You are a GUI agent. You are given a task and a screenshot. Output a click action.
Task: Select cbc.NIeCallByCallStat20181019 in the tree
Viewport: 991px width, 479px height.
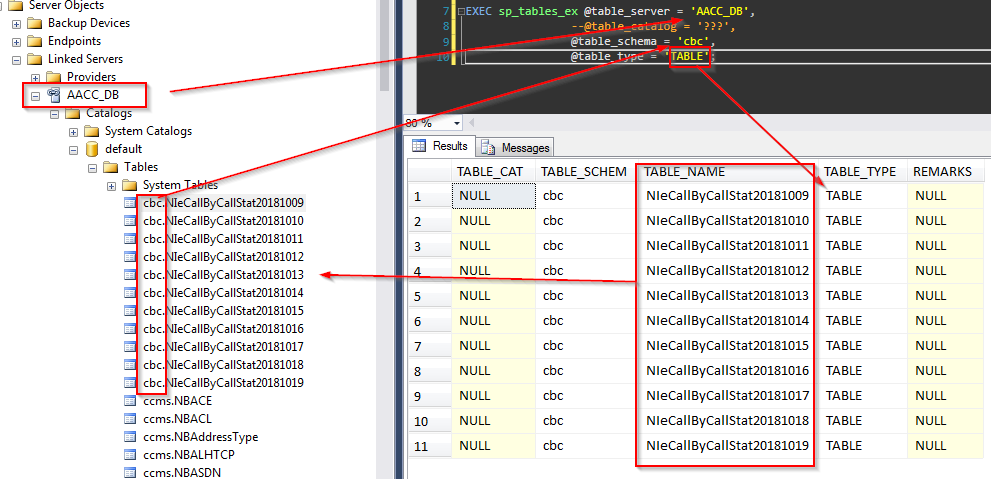(223, 383)
